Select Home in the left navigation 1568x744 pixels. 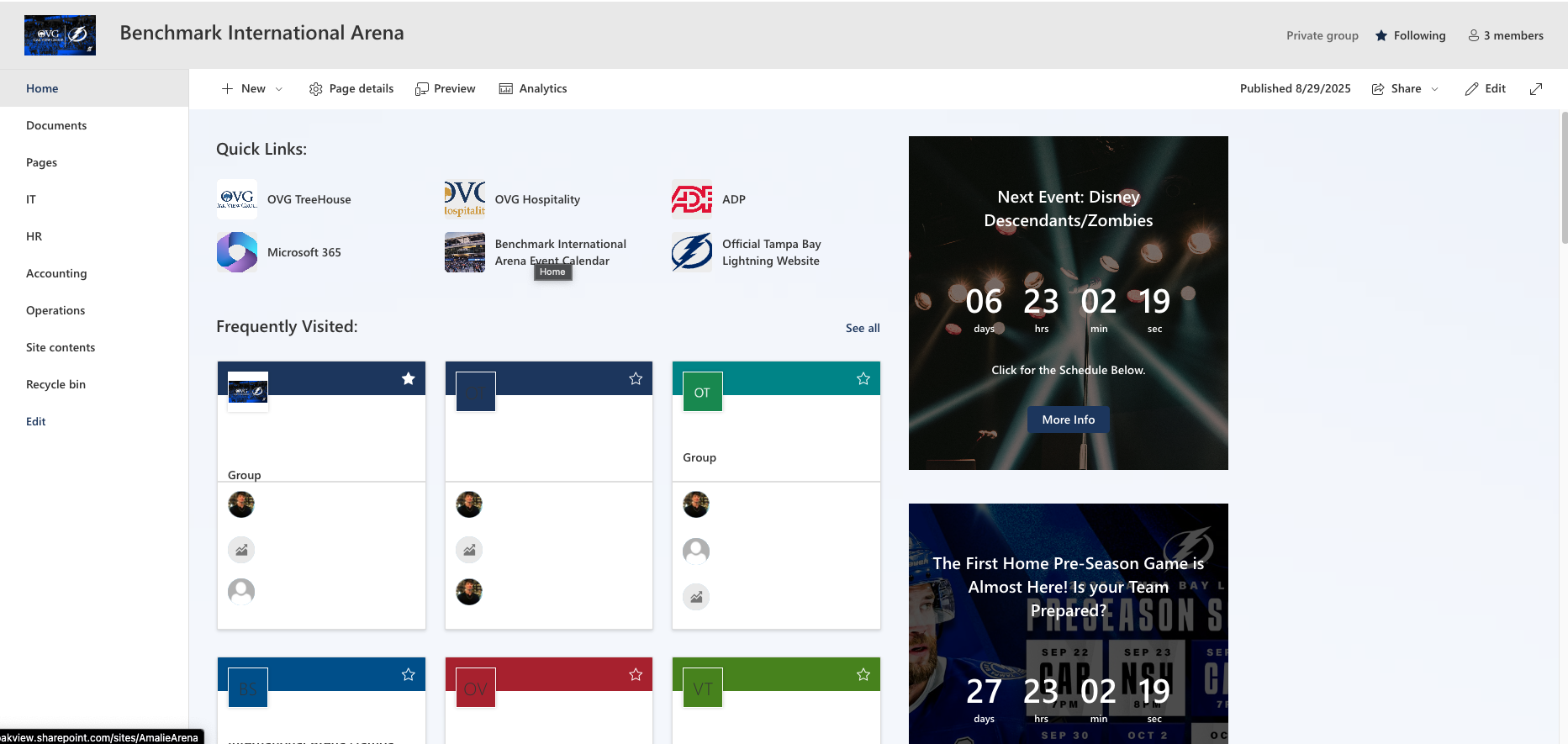click(x=94, y=88)
